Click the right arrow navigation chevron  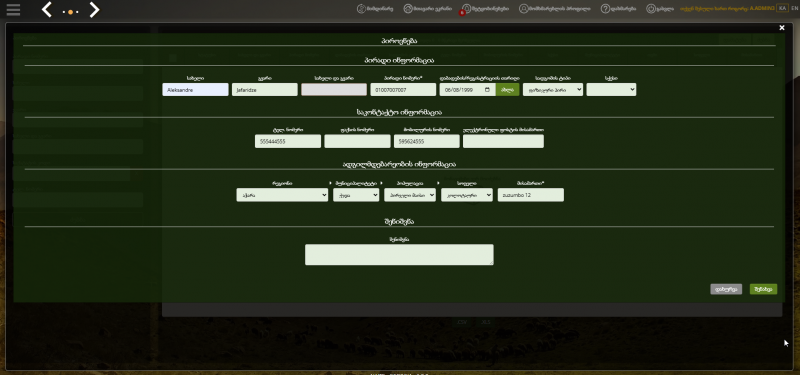94,9
